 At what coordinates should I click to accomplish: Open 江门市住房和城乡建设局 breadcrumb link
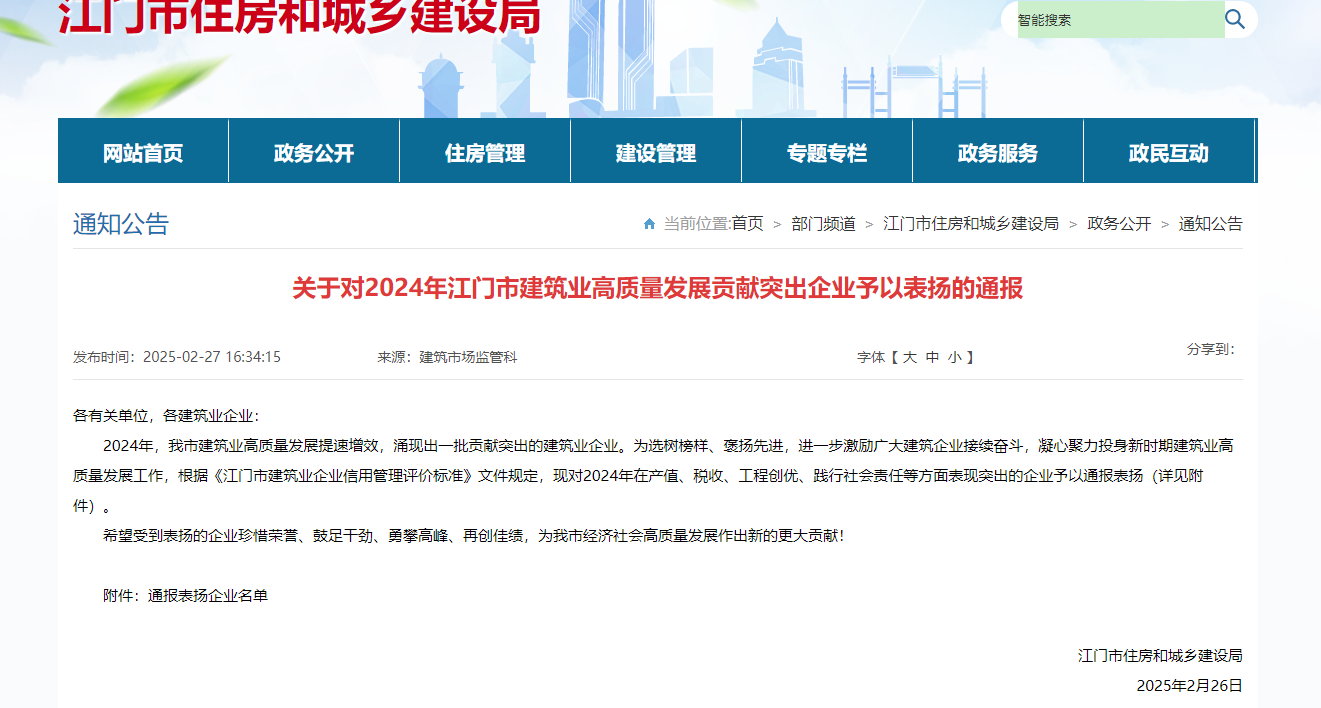[x=971, y=224]
